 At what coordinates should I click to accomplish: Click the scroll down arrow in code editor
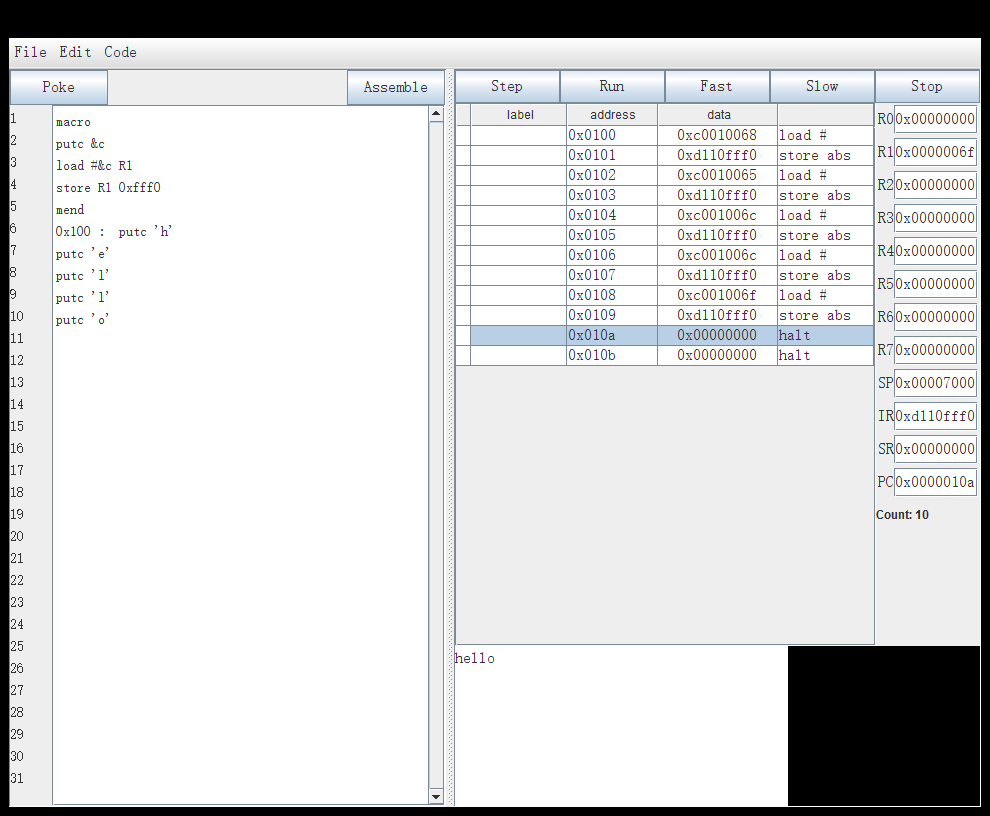click(x=436, y=796)
